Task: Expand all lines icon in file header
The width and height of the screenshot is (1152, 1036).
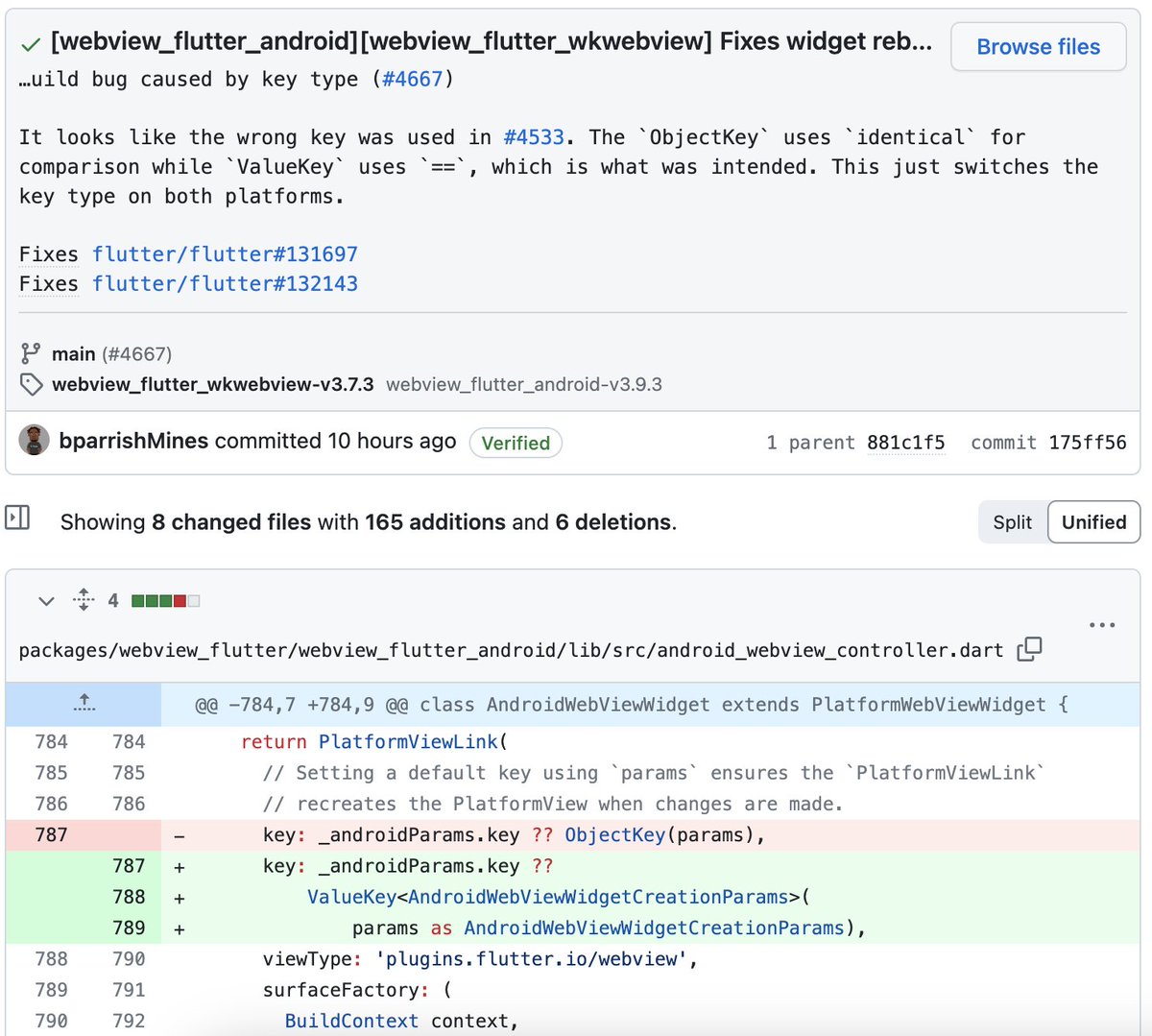Action: tap(84, 600)
